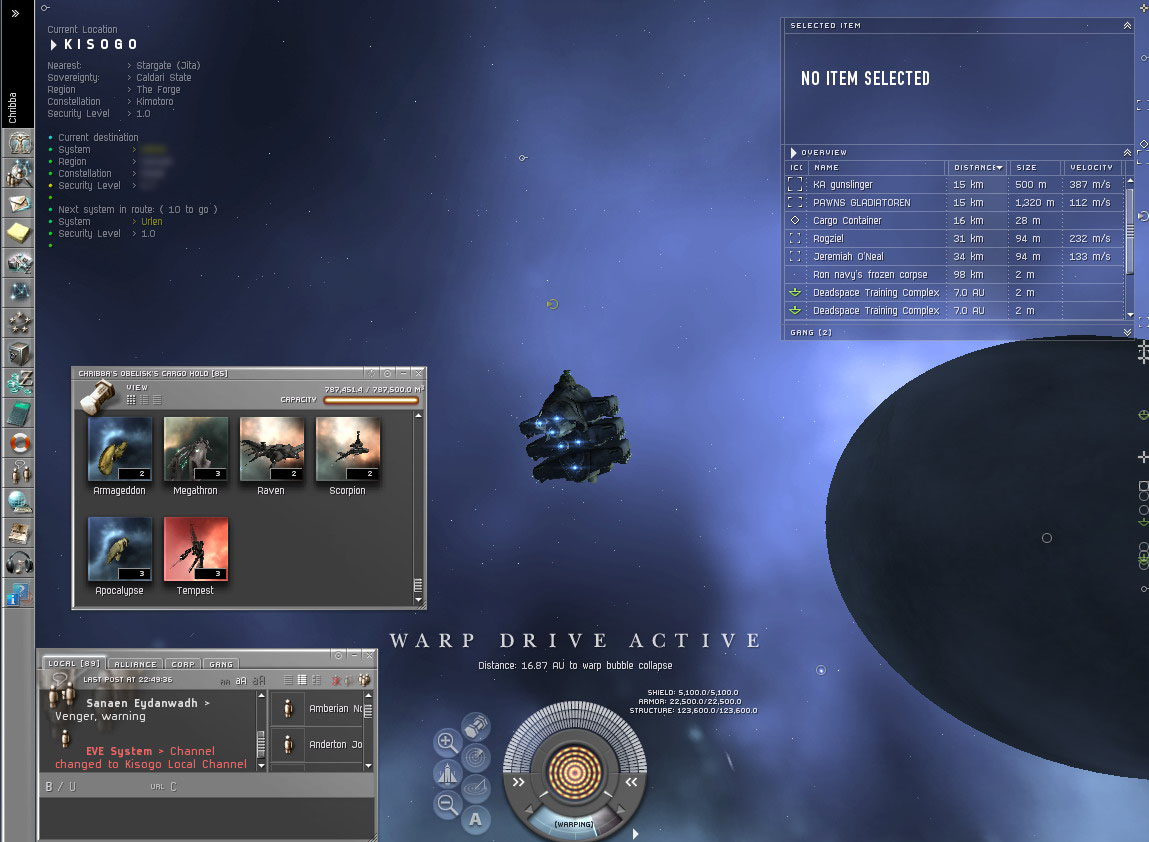Switch to the Local [89] chat tab

73,663
